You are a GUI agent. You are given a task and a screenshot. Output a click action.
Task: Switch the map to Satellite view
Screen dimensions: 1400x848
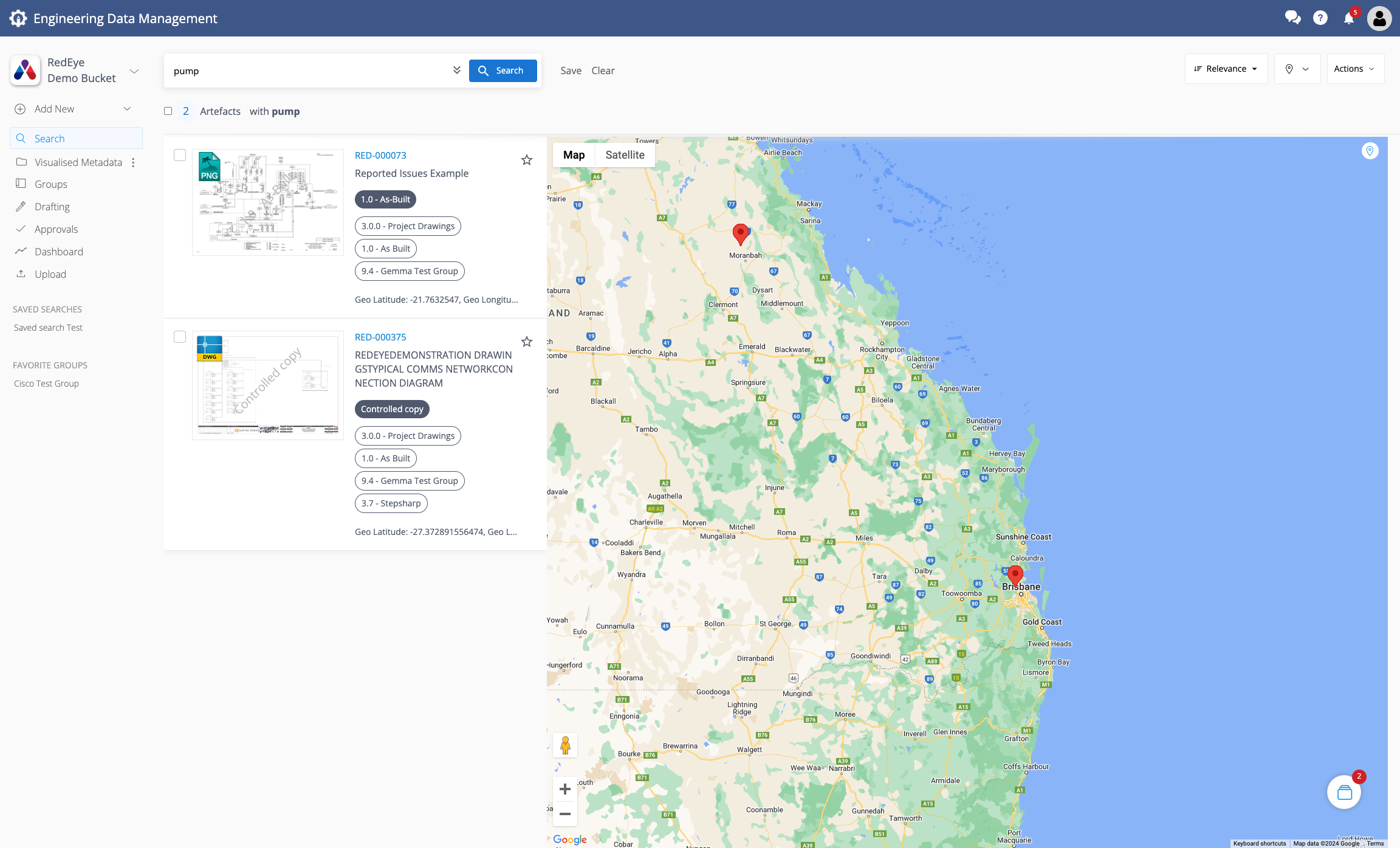coord(625,154)
